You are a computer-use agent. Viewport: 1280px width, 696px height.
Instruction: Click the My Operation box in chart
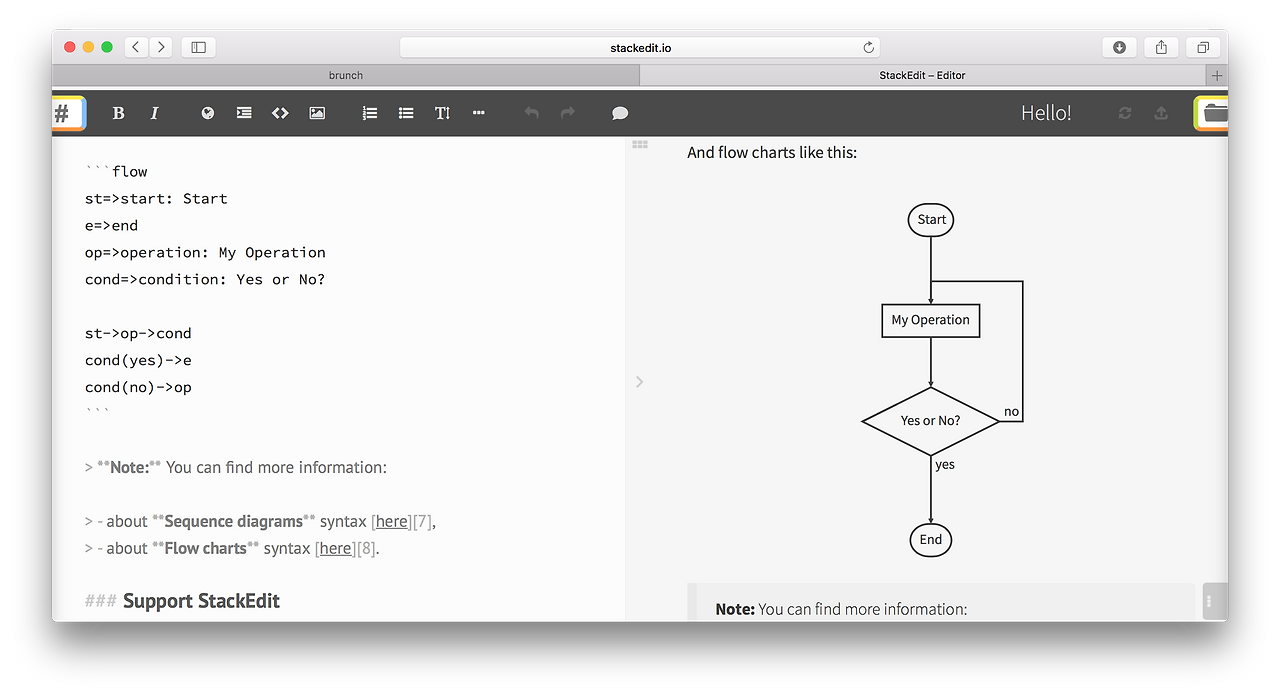tap(931, 321)
